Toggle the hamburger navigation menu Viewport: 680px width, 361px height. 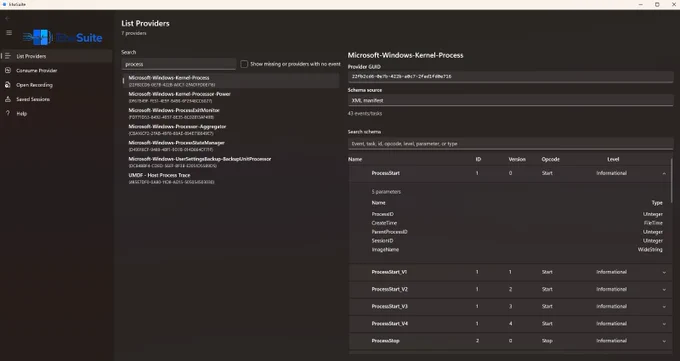coord(9,33)
